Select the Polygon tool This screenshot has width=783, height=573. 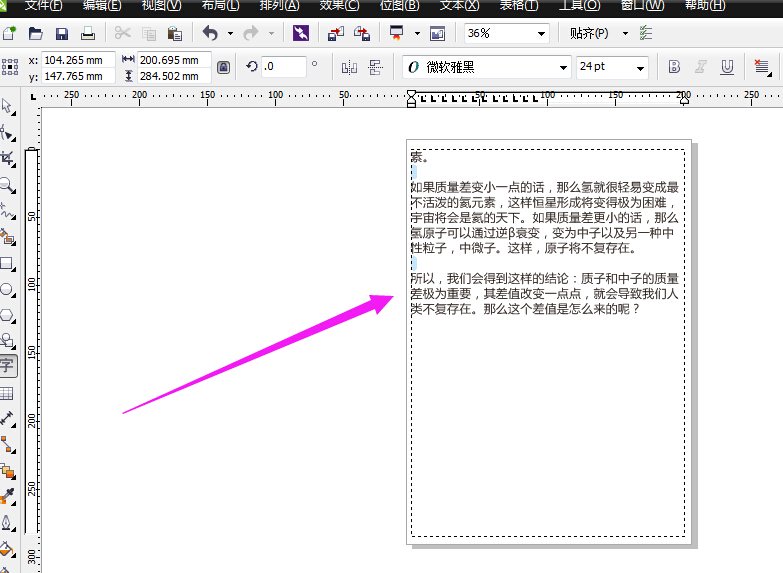tap(6, 316)
